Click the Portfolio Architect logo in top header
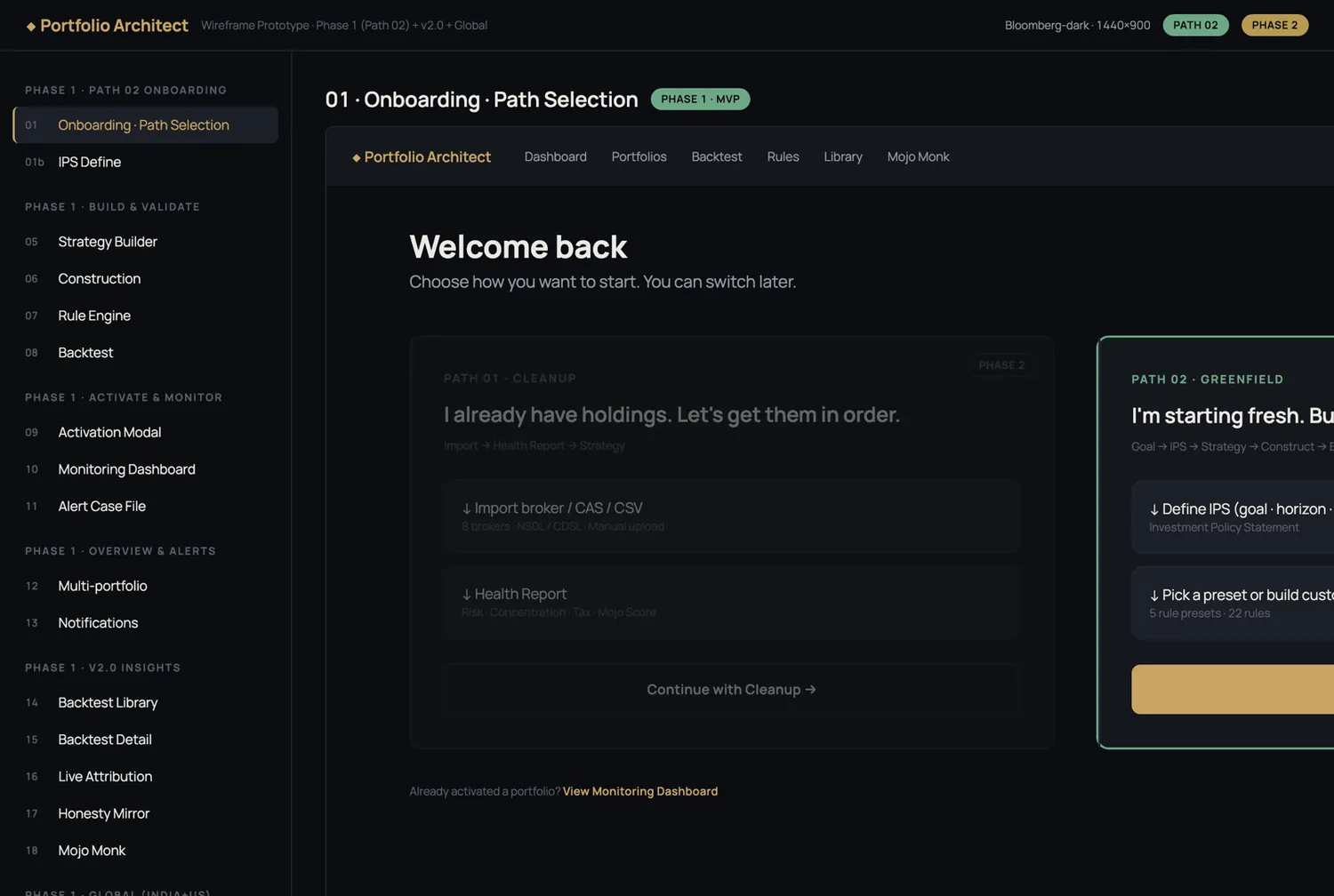The image size is (1334, 896). click(x=107, y=25)
